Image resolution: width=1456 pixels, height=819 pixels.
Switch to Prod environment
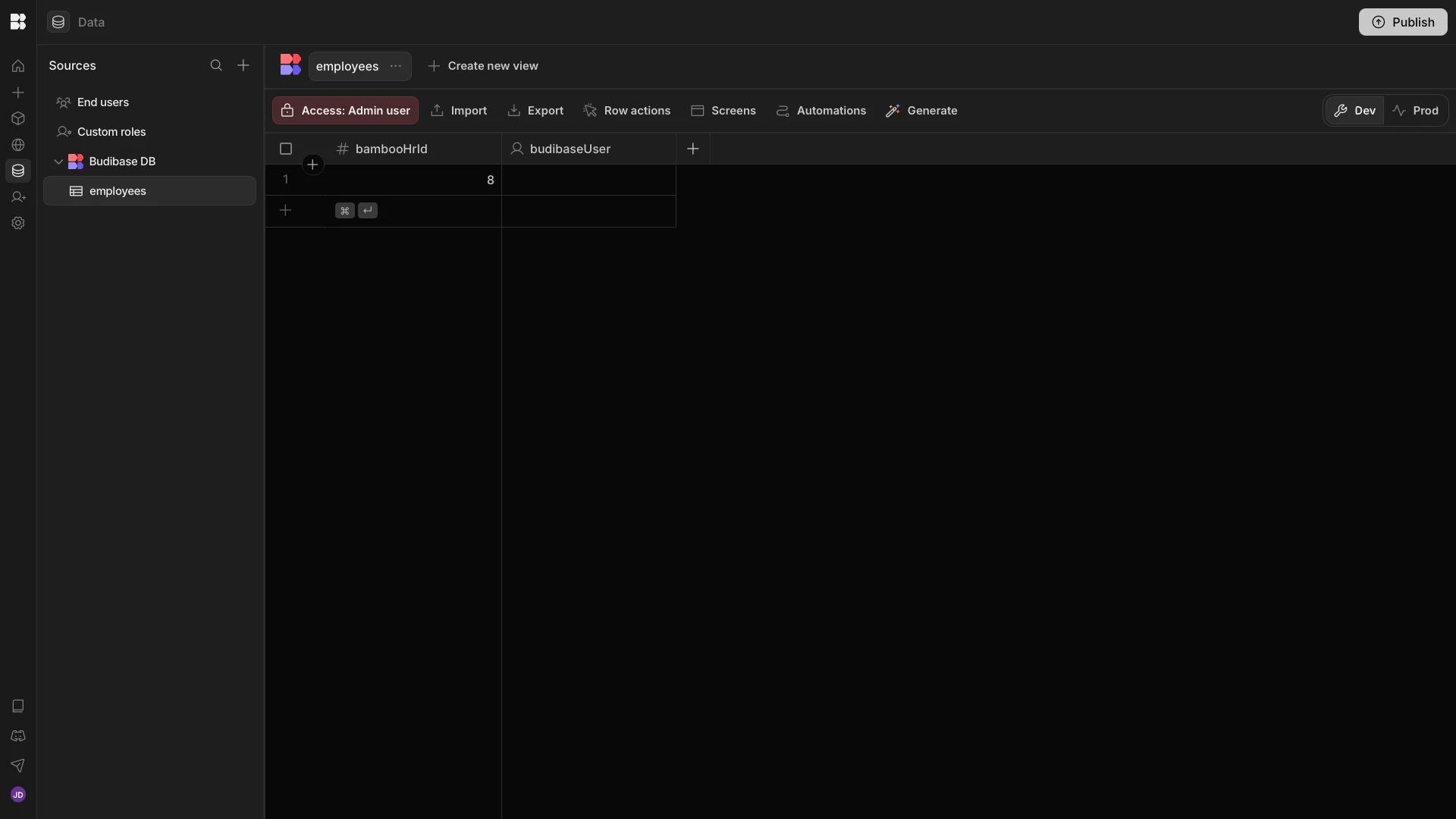click(x=1415, y=111)
